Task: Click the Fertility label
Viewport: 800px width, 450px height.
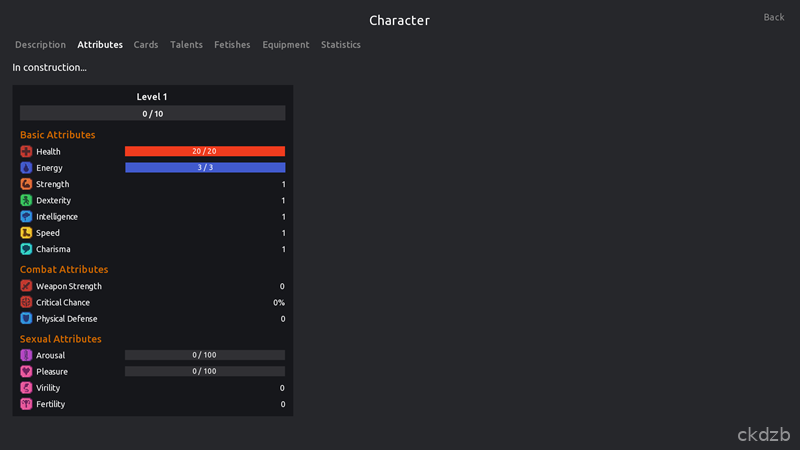Action: (x=51, y=404)
